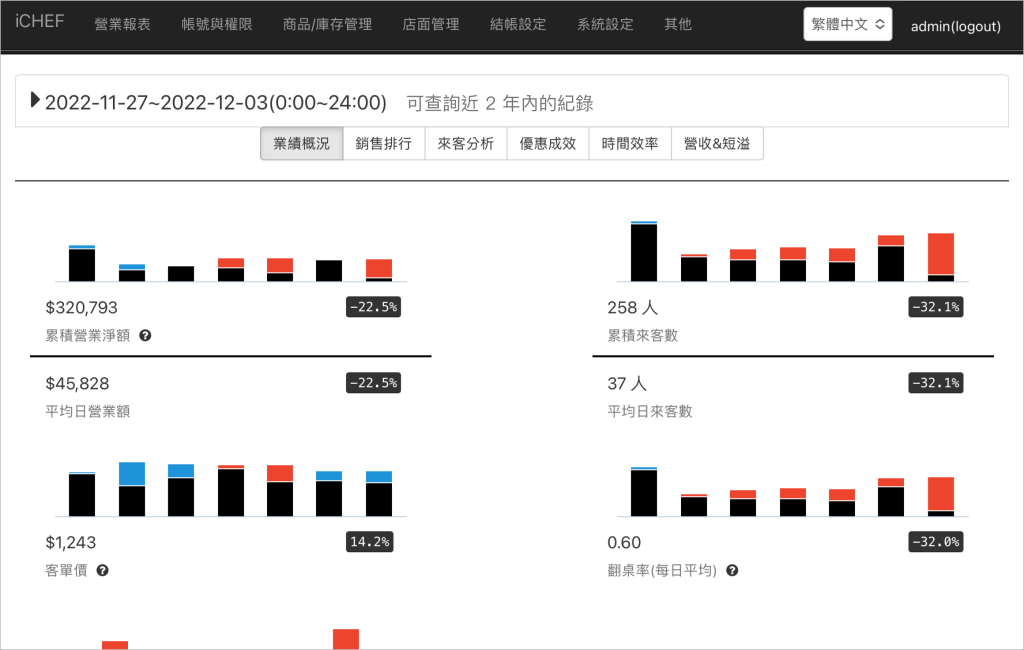
Task: Switch to the 來客分析 tab
Action: tap(466, 143)
